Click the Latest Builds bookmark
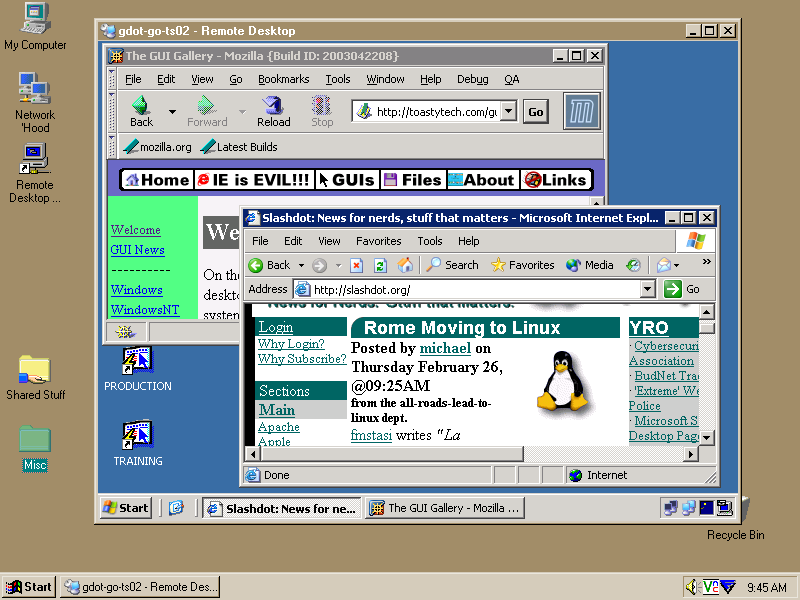This screenshot has height=600, width=800. tap(239, 147)
